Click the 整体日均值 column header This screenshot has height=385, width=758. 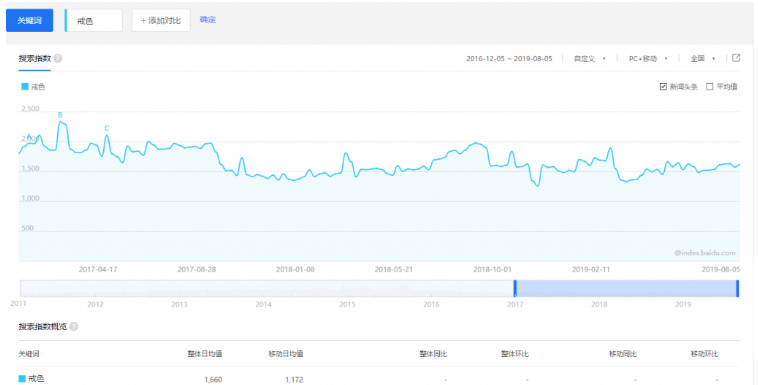204,354
